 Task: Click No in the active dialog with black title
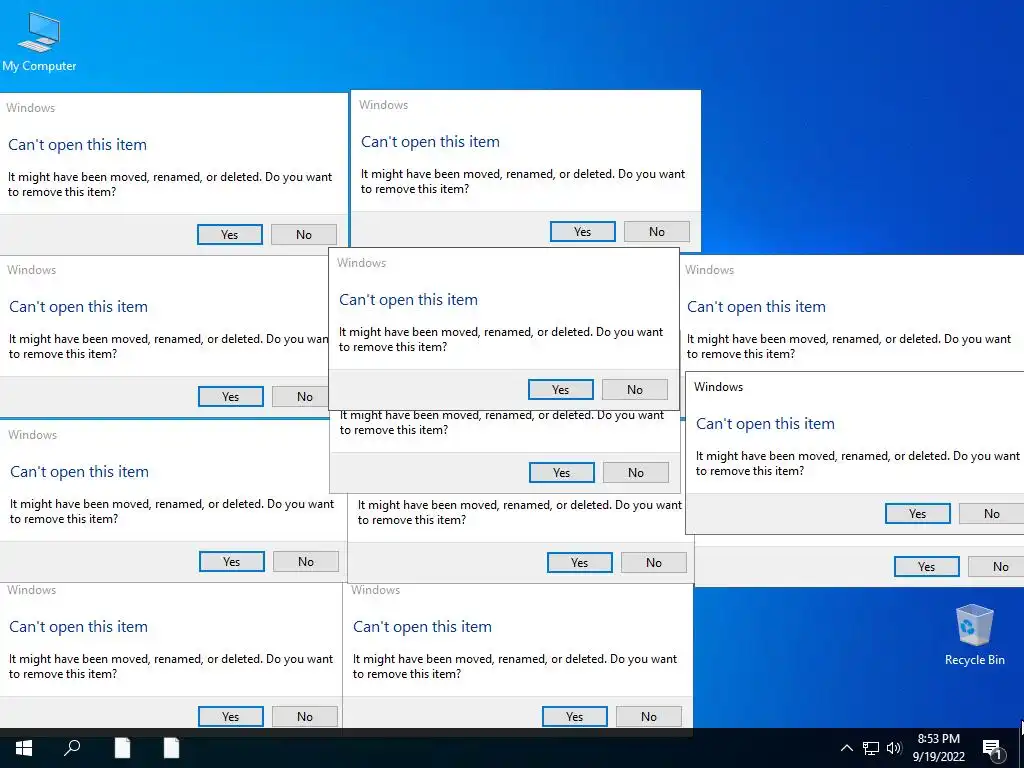tap(991, 513)
